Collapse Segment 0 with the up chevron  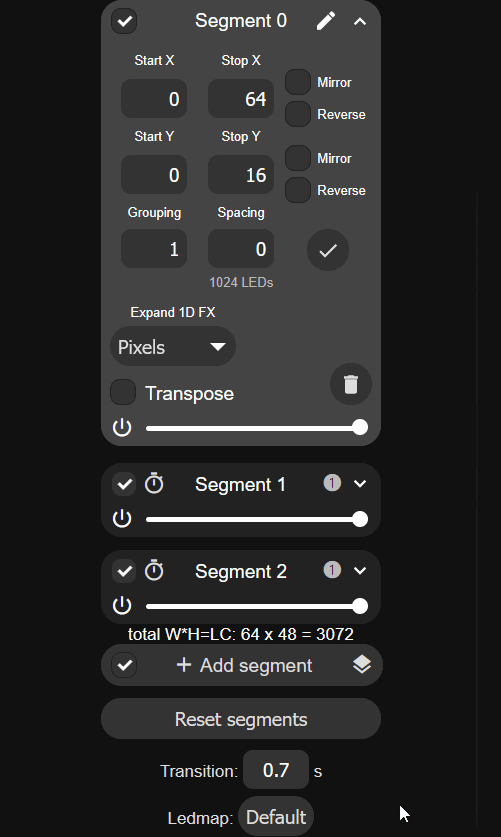click(x=360, y=21)
